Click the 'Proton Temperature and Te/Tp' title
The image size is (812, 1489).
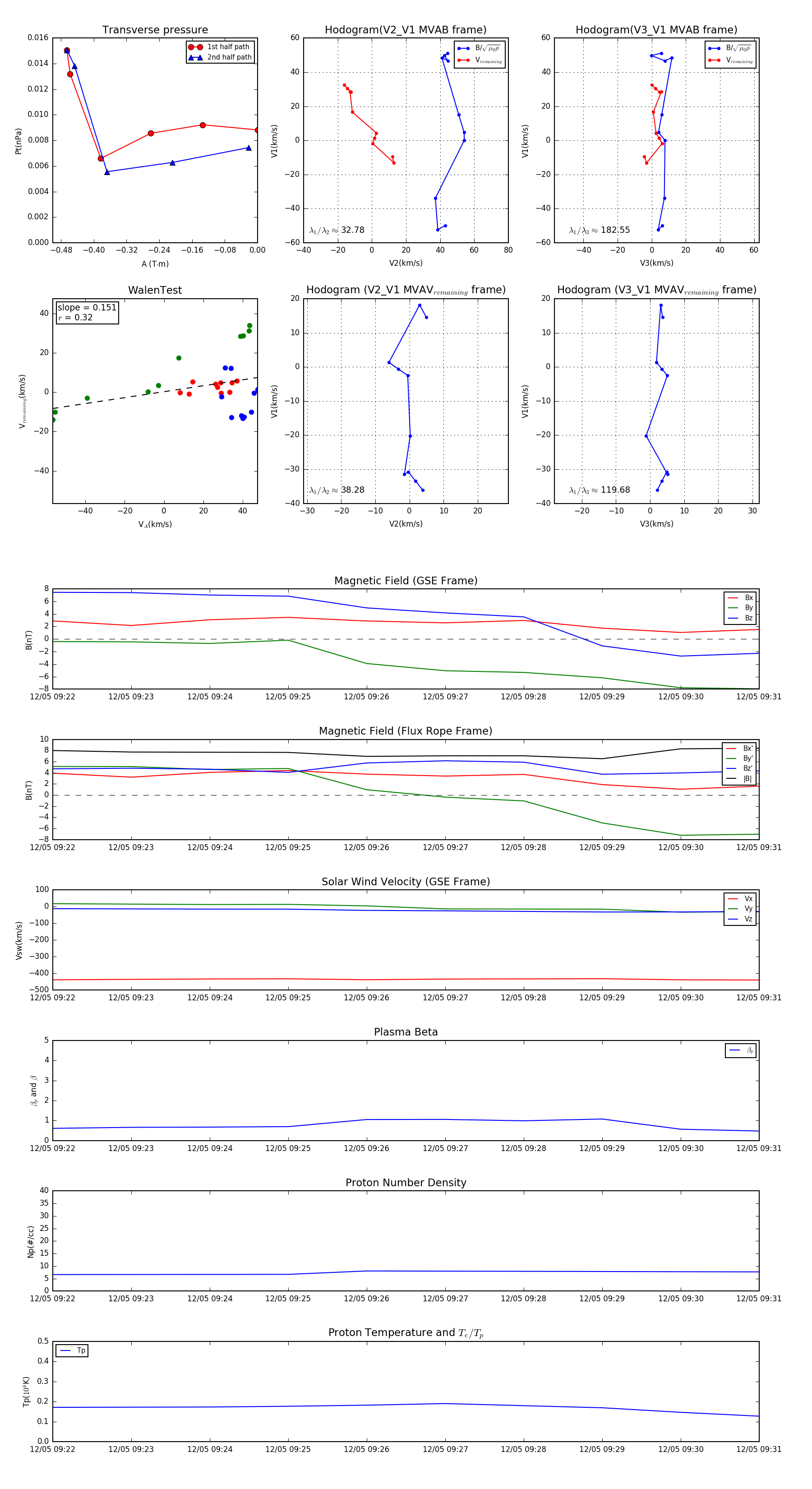click(406, 1333)
